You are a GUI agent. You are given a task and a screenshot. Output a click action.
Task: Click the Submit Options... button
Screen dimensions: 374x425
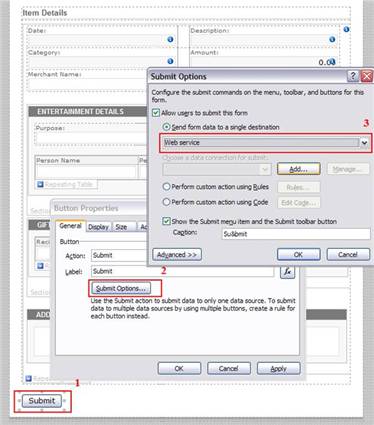[121, 288]
